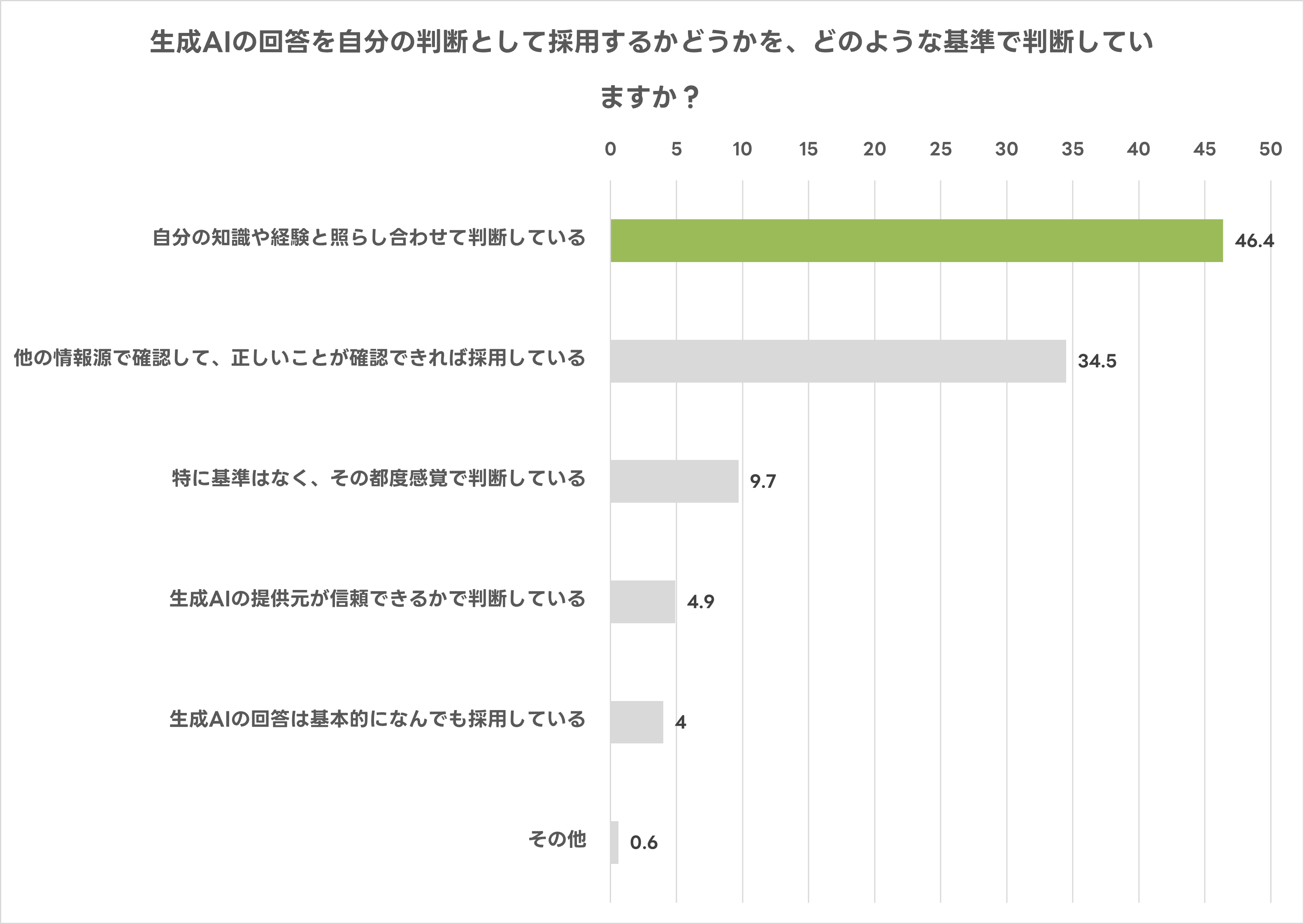This screenshot has width=1304, height=924.
Task: Click the small 0.6 bar
Action: (614, 843)
